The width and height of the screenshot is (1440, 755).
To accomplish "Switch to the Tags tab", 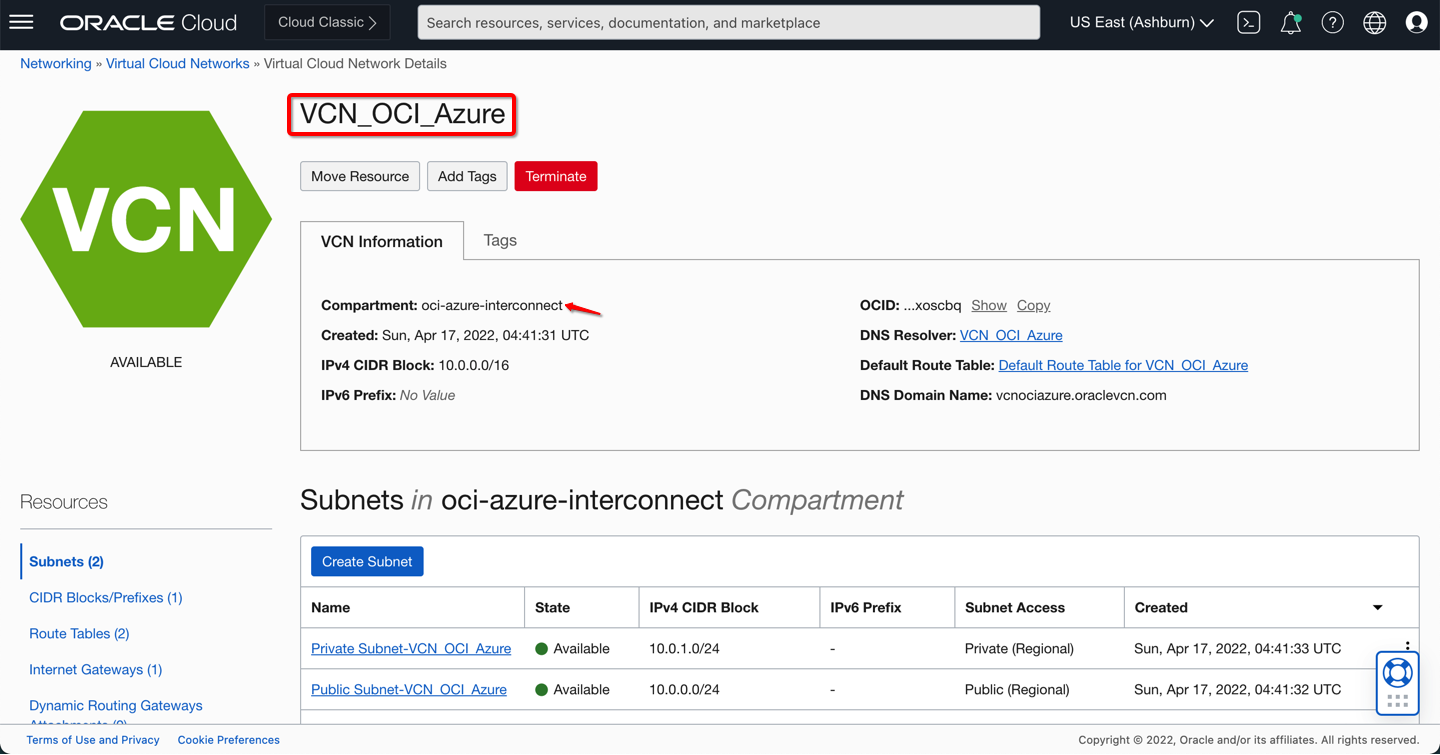I will pyautogui.click(x=500, y=240).
